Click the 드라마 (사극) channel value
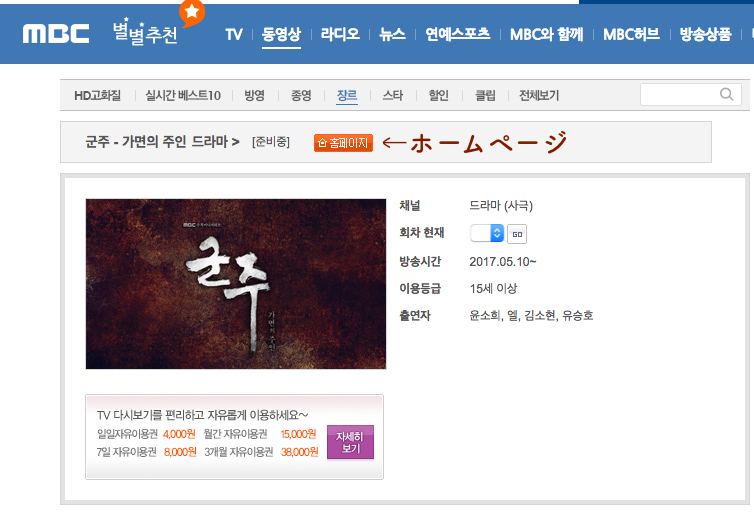The width and height of the screenshot is (754, 516). (x=501, y=206)
